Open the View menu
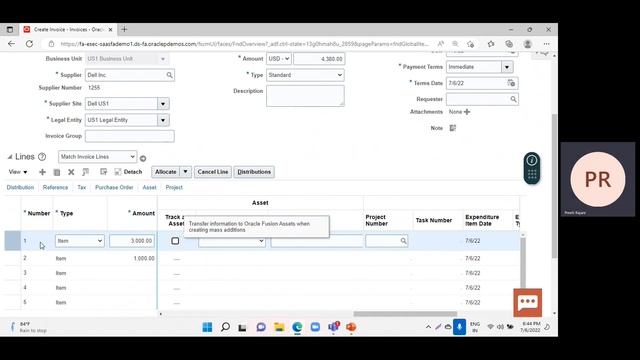640x360 pixels. [18, 172]
